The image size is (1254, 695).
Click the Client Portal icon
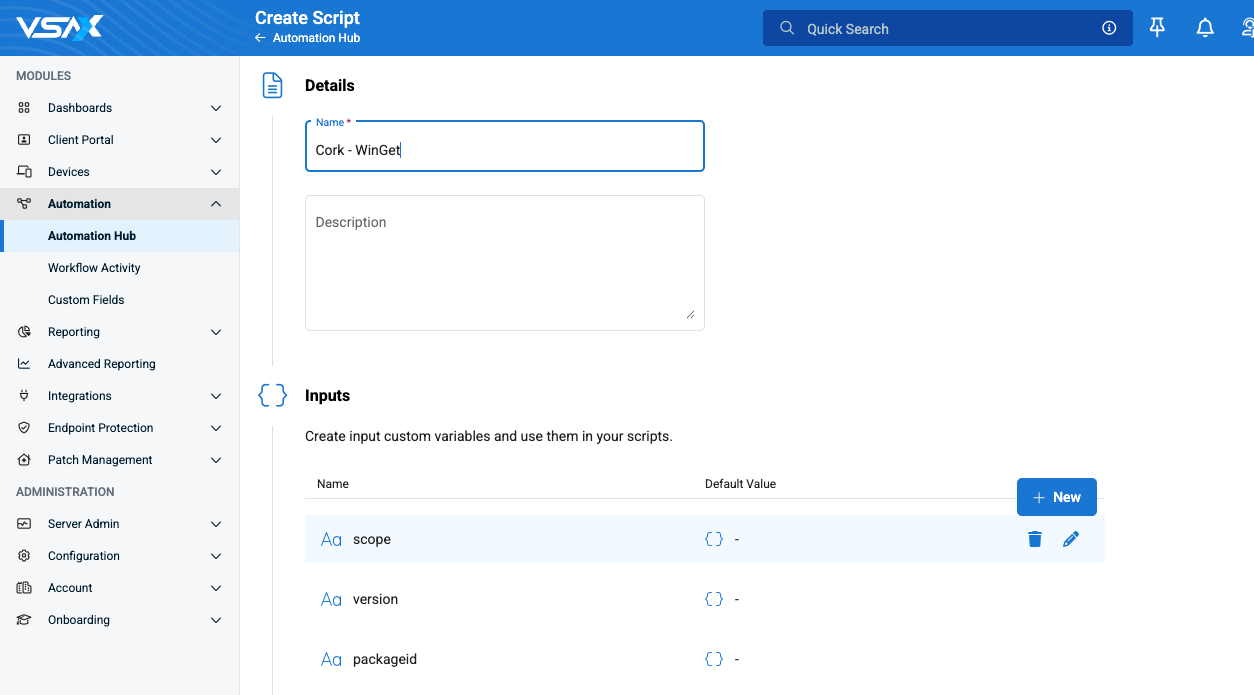(x=24, y=140)
